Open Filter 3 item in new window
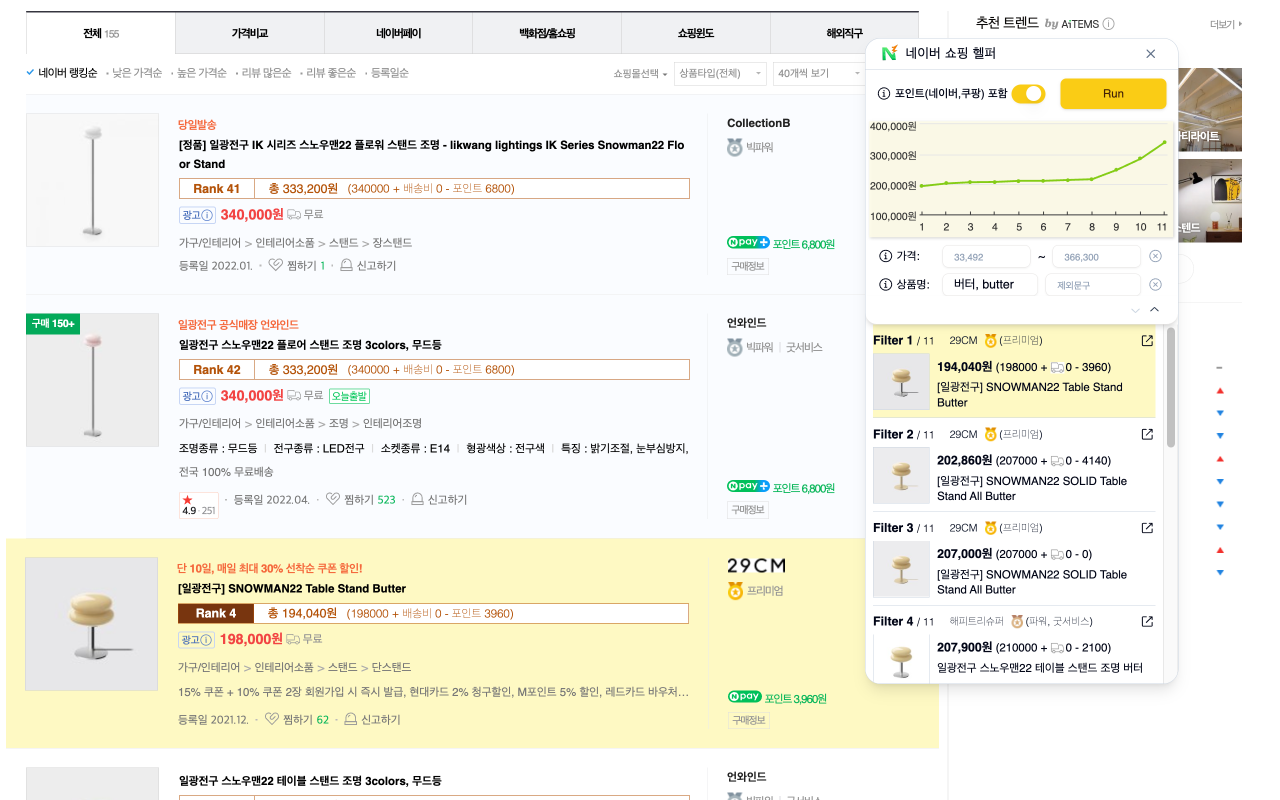 click(1147, 528)
